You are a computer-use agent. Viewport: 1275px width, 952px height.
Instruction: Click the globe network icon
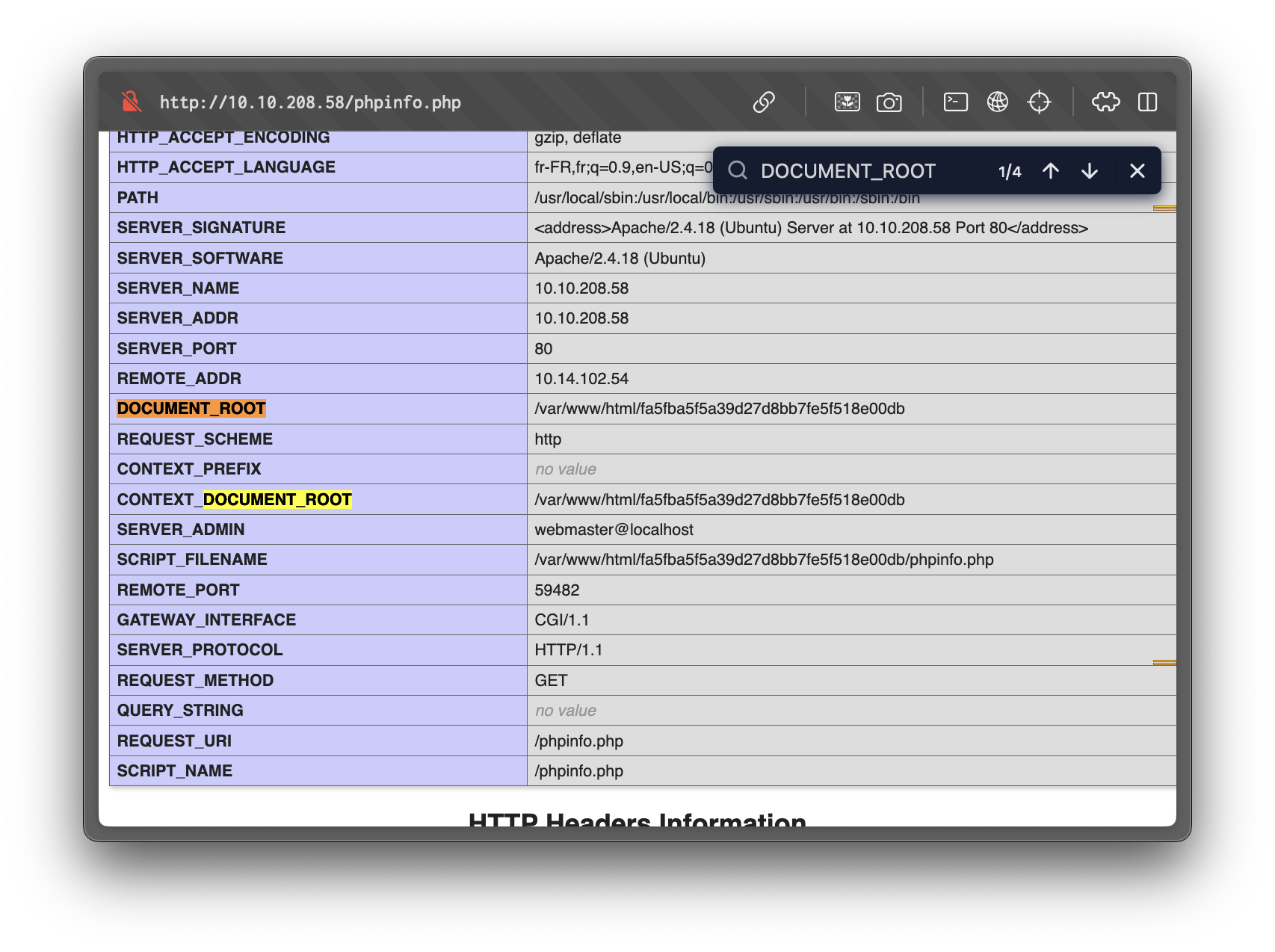[997, 102]
